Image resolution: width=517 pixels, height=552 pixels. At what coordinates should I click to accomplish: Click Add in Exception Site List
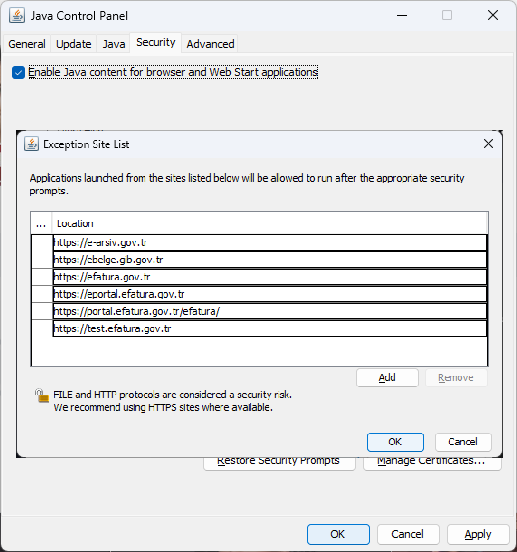pyautogui.click(x=387, y=377)
